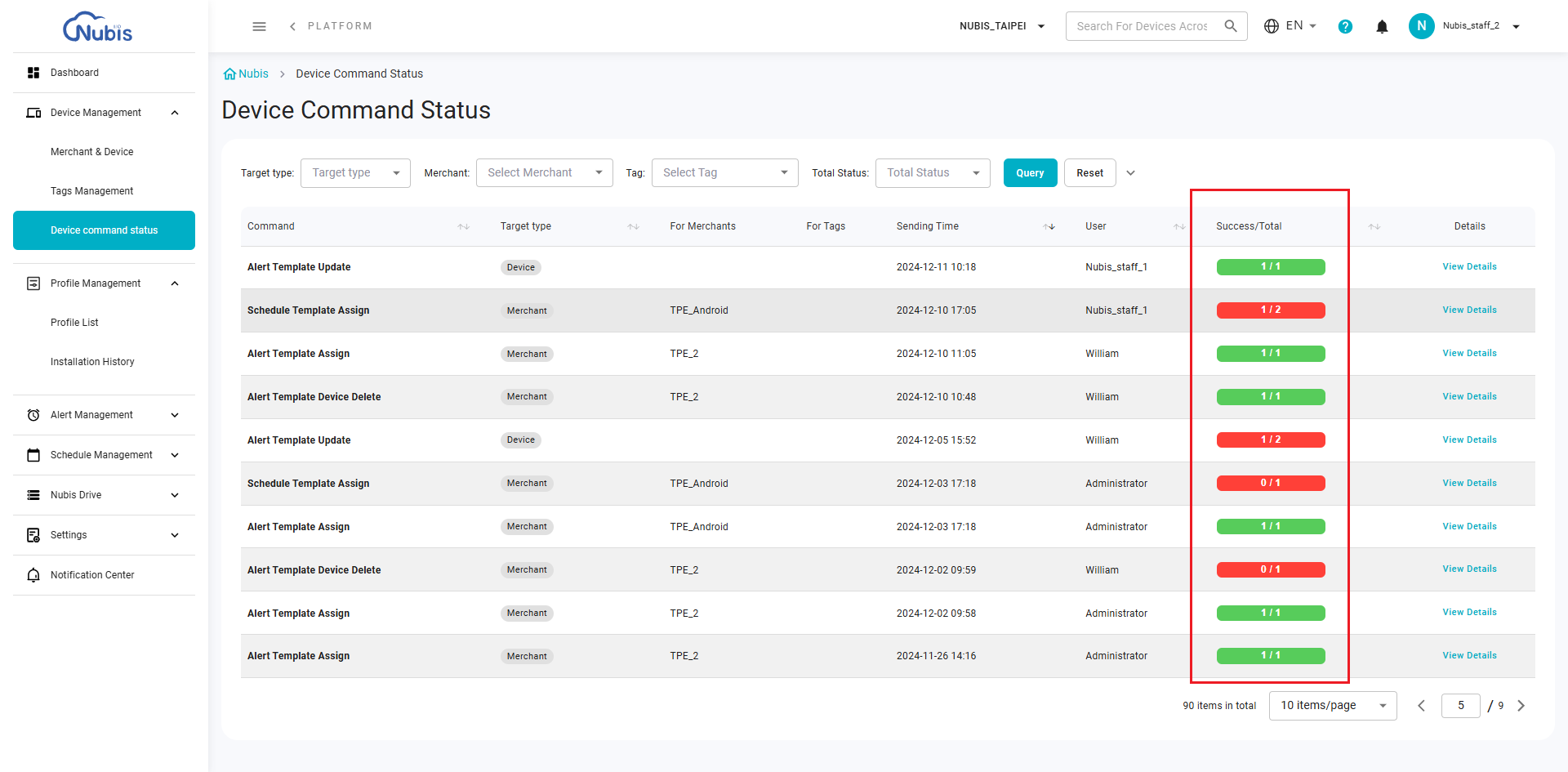The image size is (1568, 772).
Task: Expand the Schedule Management section
Action: (x=175, y=455)
